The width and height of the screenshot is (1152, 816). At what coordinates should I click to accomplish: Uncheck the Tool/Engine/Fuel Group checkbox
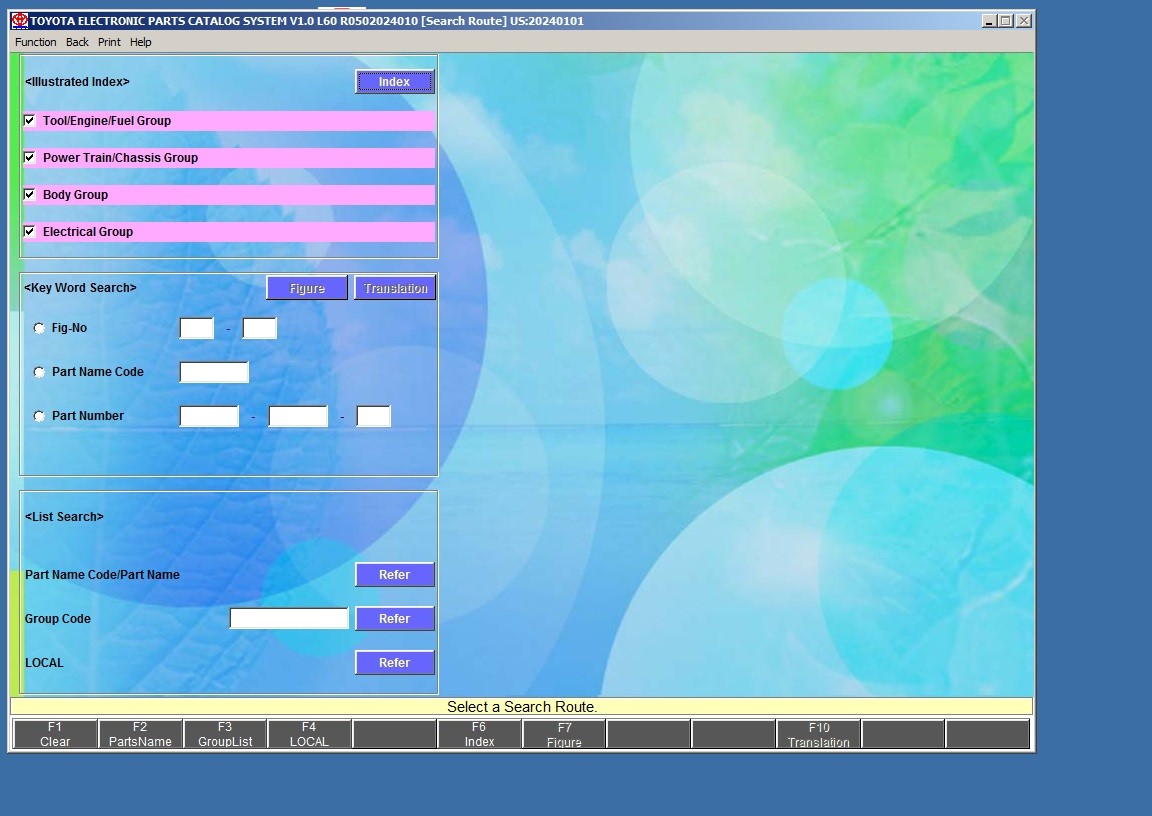(x=29, y=120)
